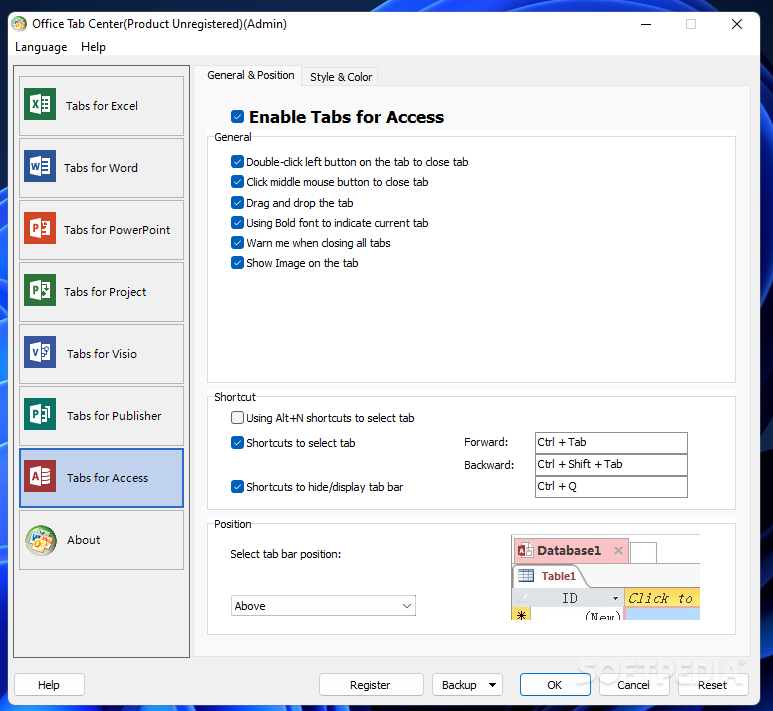Image resolution: width=773 pixels, height=711 pixels.
Task: Select Tabs for Access label
Action: (107, 478)
